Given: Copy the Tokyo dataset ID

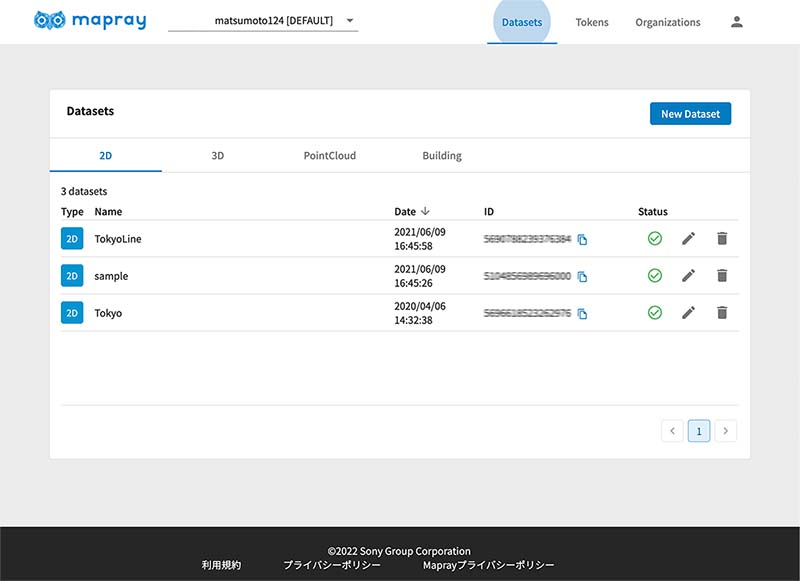Looking at the screenshot, I should point(582,314).
